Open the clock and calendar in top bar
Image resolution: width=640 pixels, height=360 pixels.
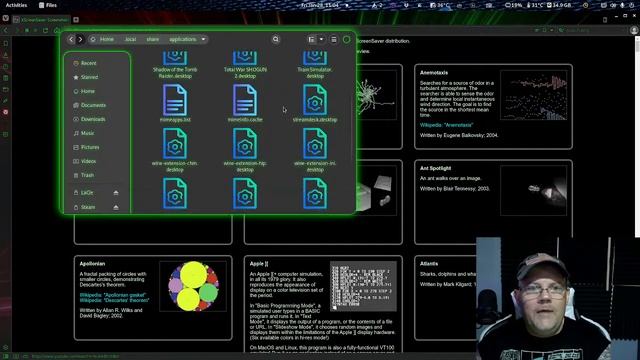(x=320, y=5)
